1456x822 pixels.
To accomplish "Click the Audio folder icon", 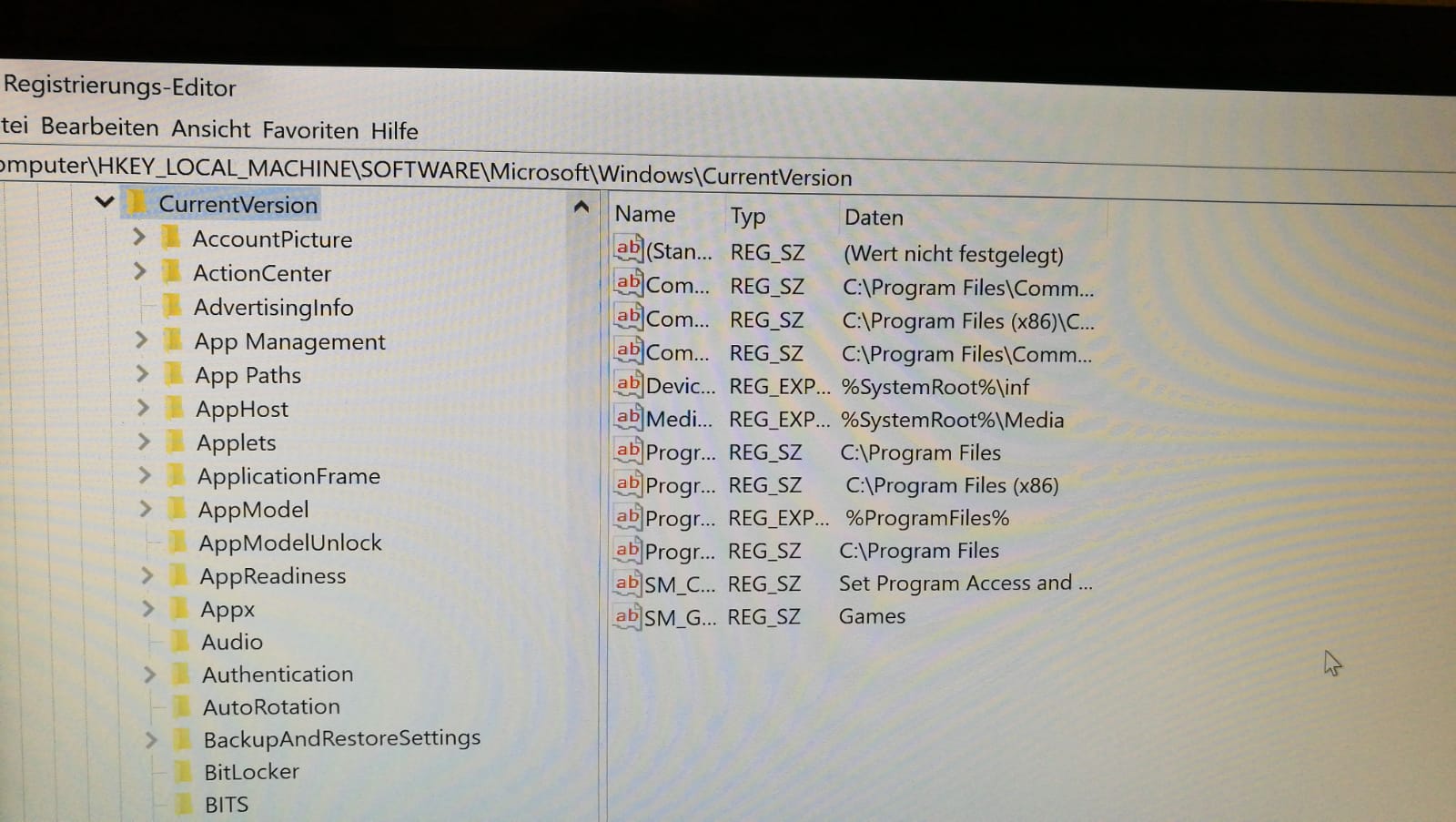I will click(180, 641).
